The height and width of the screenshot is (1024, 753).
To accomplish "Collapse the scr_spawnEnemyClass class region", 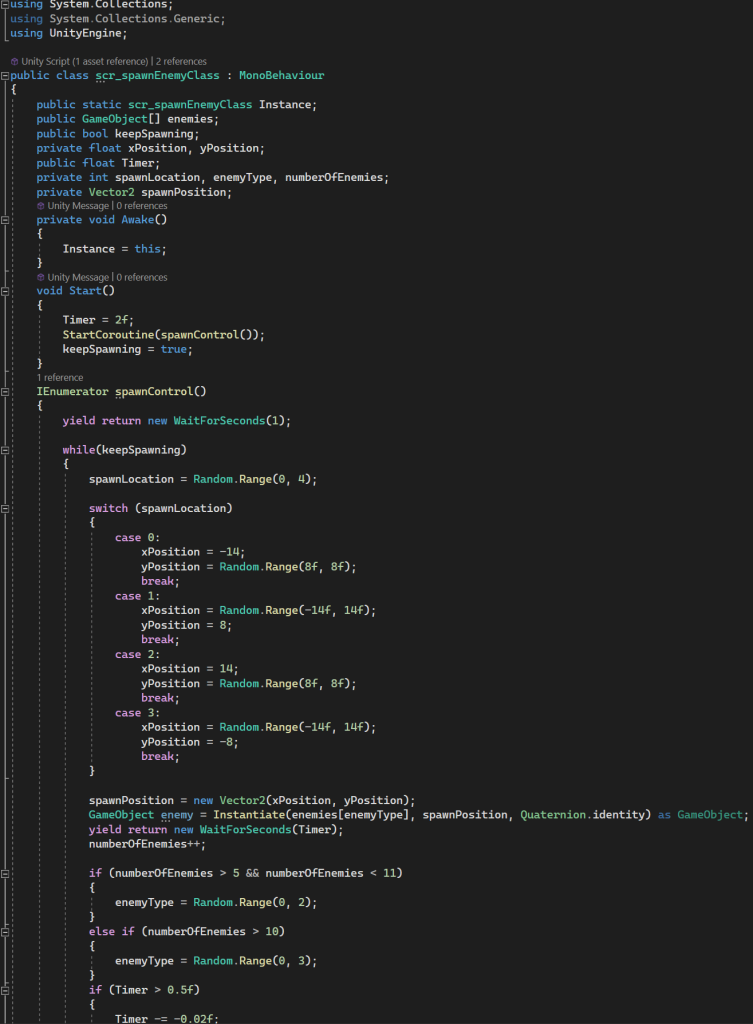I will tap(5, 76).
